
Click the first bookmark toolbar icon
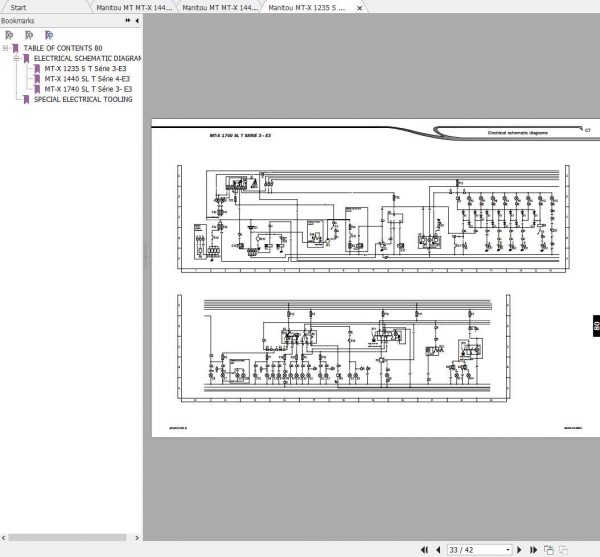tap(9, 35)
